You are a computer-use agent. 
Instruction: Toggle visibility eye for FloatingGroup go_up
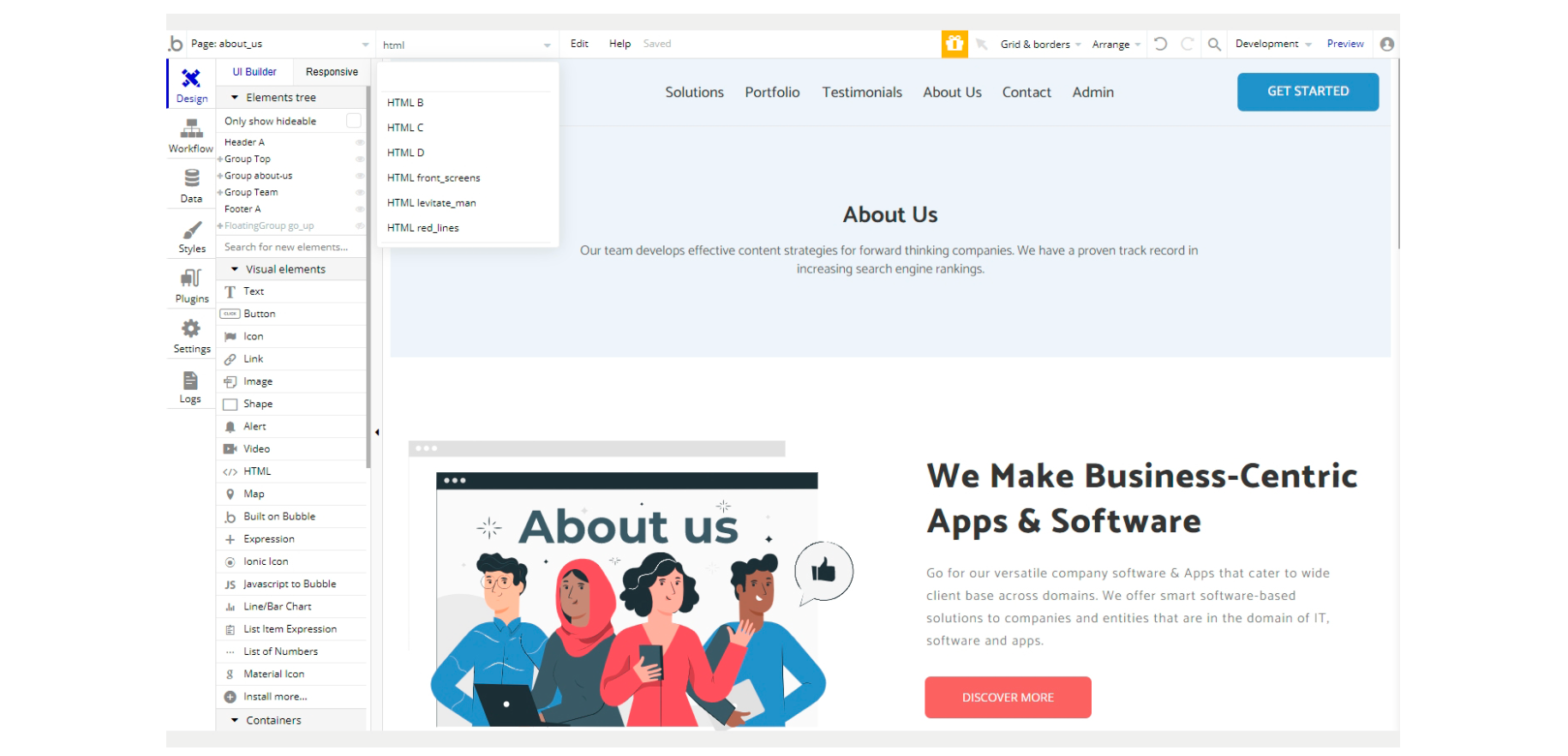click(360, 225)
